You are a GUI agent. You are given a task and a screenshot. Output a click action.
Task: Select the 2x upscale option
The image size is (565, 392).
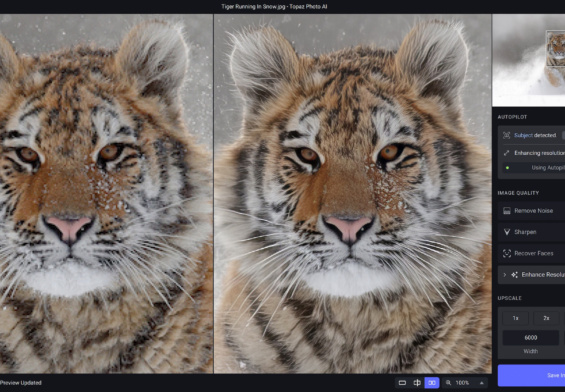pyautogui.click(x=546, y=318)
